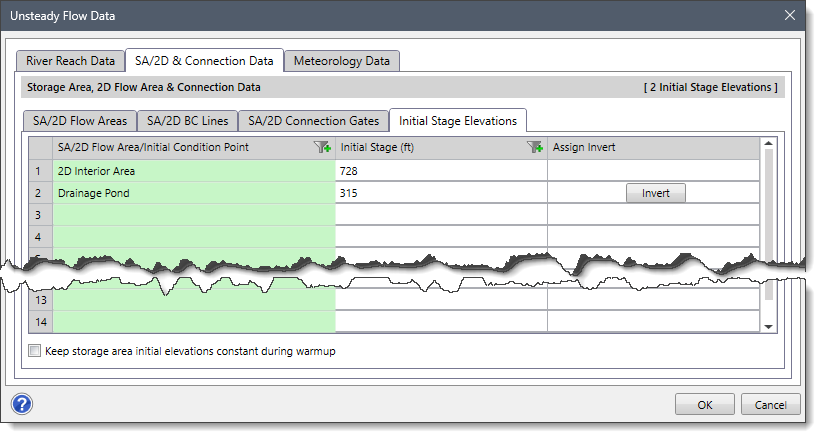821x438 pixels.
Task: Cancel the Unsteady Flow Data dialog
Action: click(x=770, y=404)
